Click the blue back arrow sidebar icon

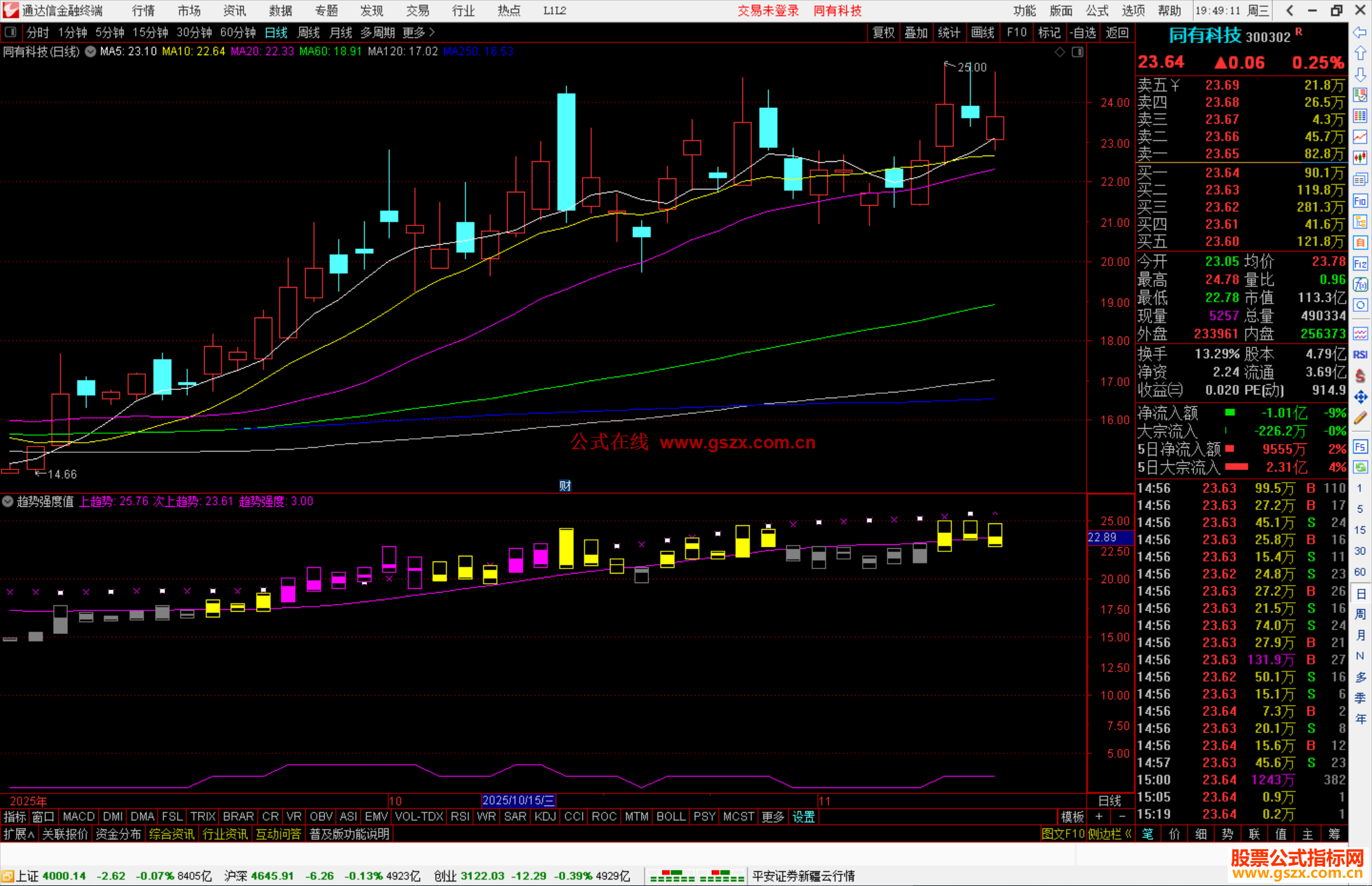[1360, 32]
